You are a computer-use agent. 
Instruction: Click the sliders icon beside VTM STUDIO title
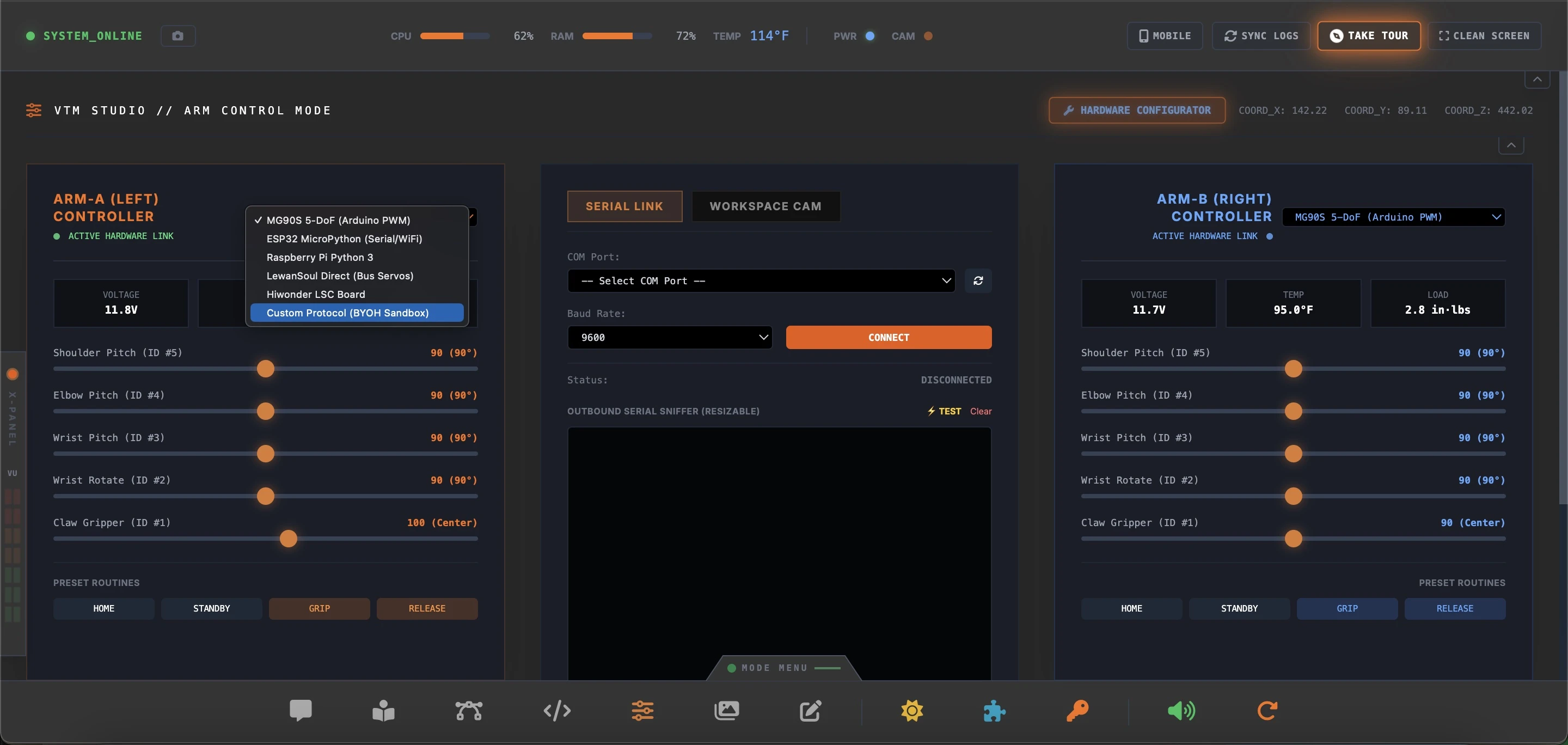(x=33, y=110)
